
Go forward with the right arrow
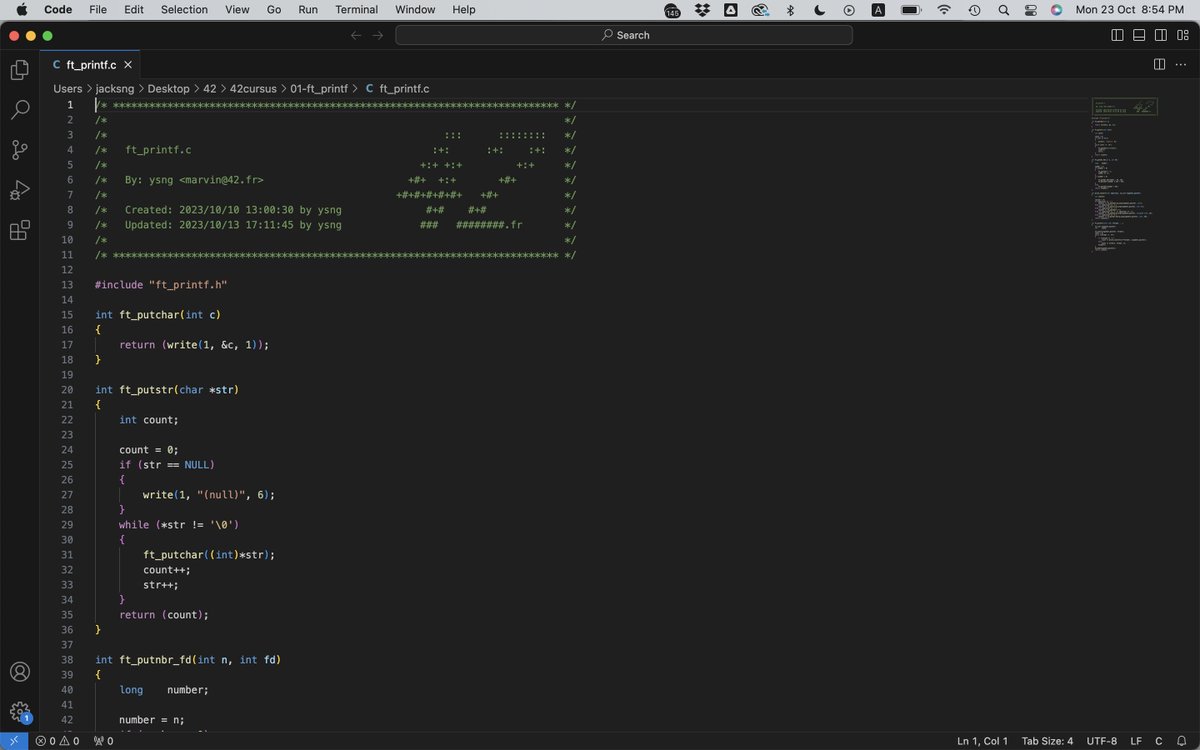[378, 35]
